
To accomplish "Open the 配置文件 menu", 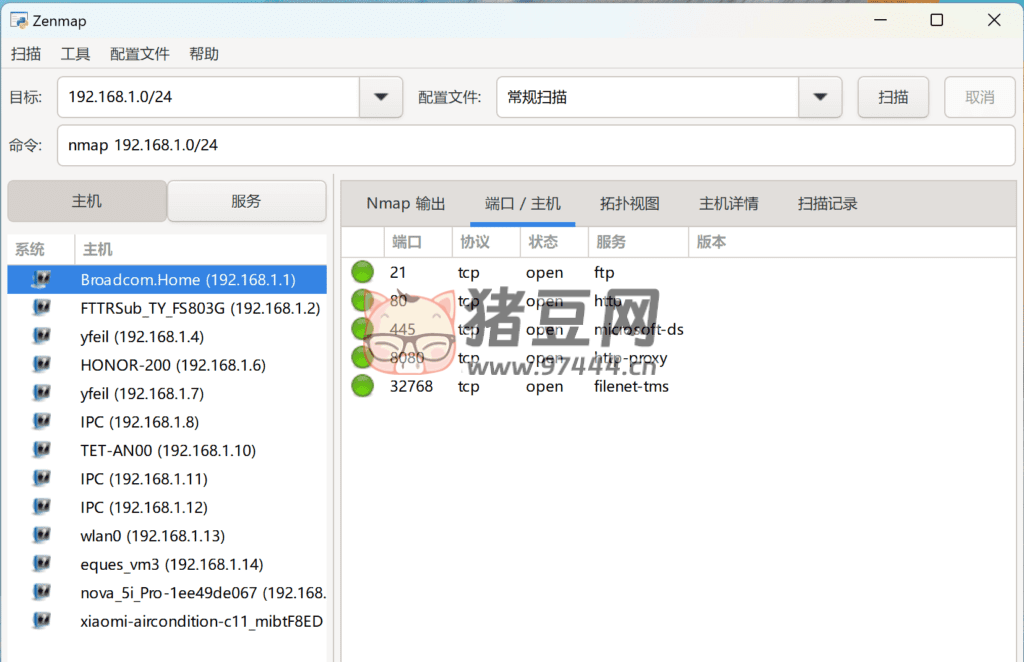I will pyautogui.click(x=140, y=54).
